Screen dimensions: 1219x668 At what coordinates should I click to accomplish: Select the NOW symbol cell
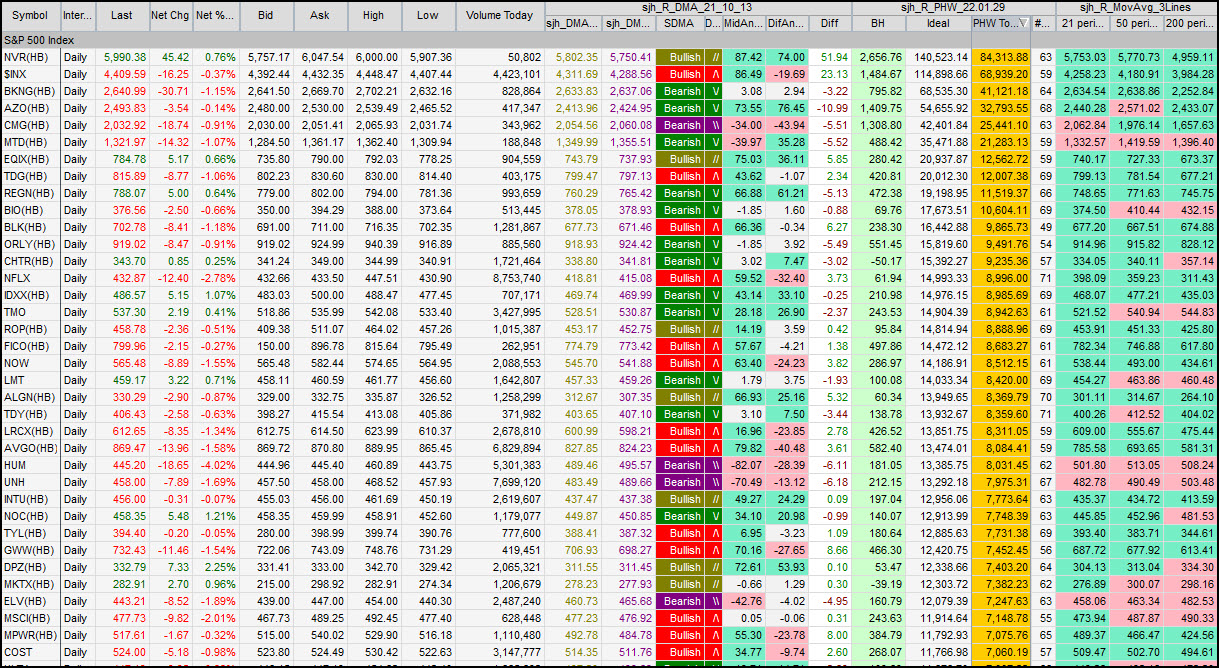[30, 363]
